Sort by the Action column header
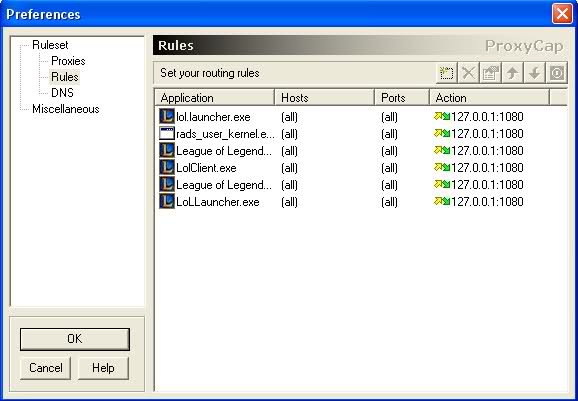Screen dimensions: 578x401 coord(490,98)
